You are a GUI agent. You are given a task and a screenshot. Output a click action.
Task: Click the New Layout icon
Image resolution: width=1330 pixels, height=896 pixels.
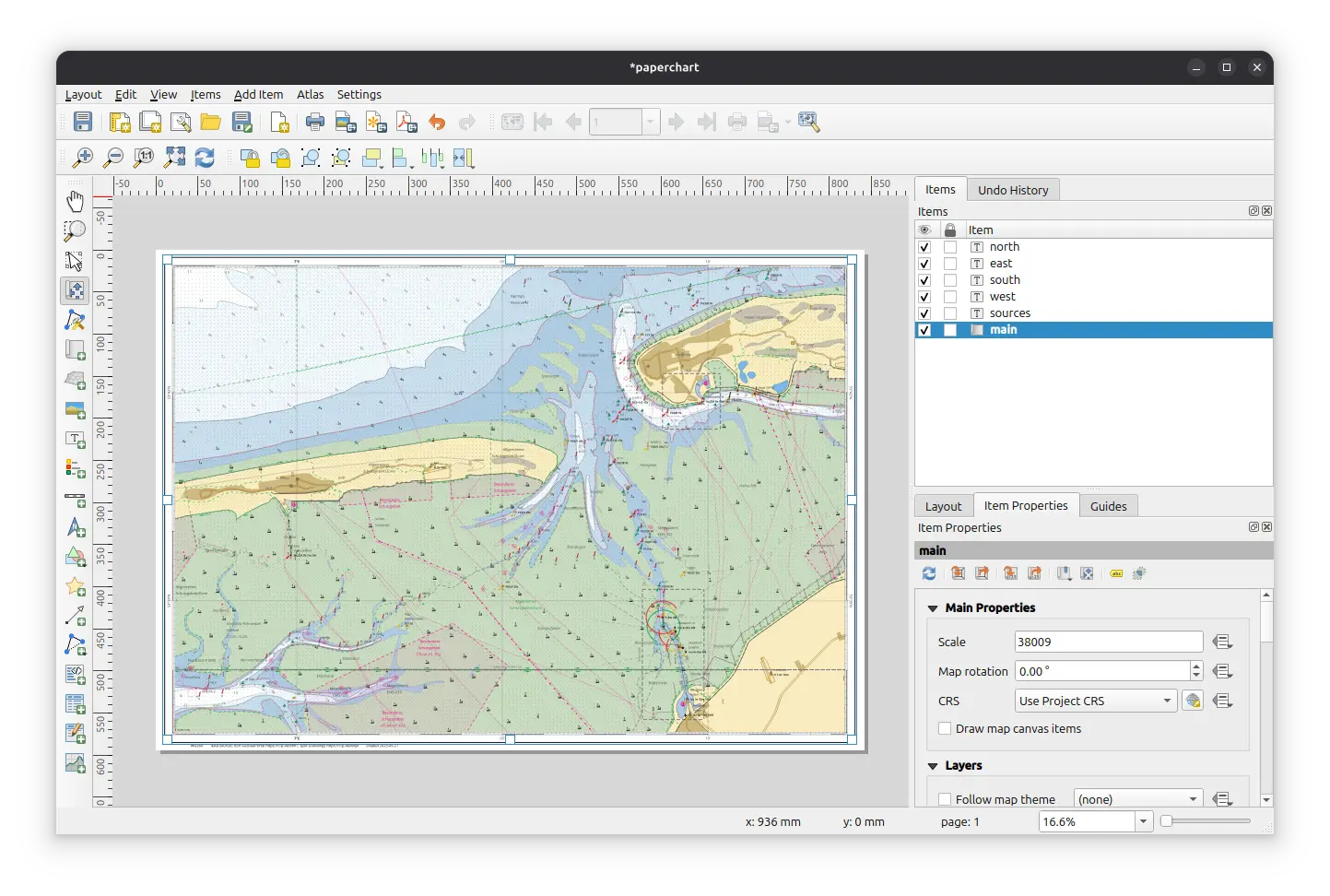coord(120,122)
